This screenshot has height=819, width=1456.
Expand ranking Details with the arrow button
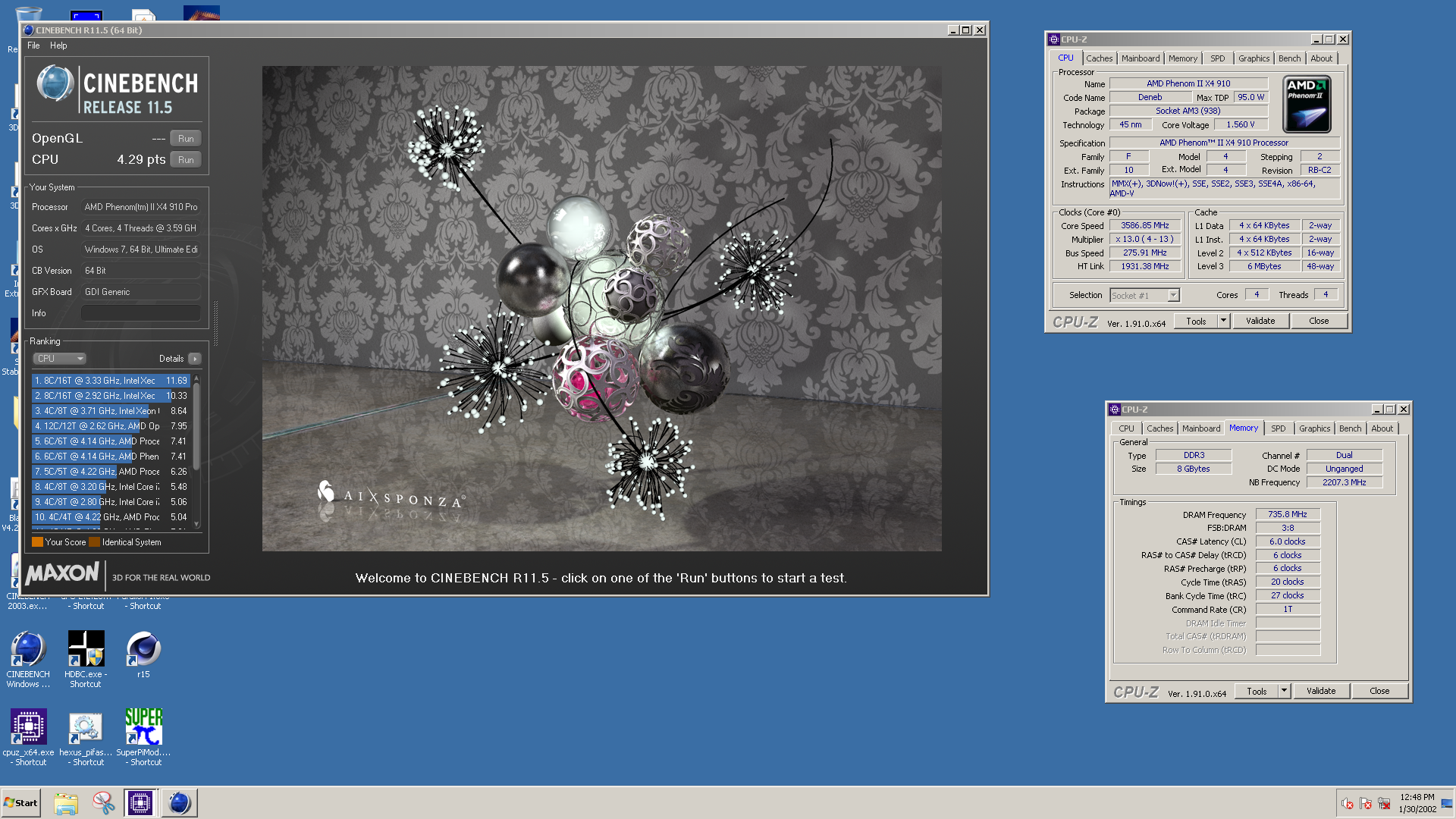coord(195,359)
